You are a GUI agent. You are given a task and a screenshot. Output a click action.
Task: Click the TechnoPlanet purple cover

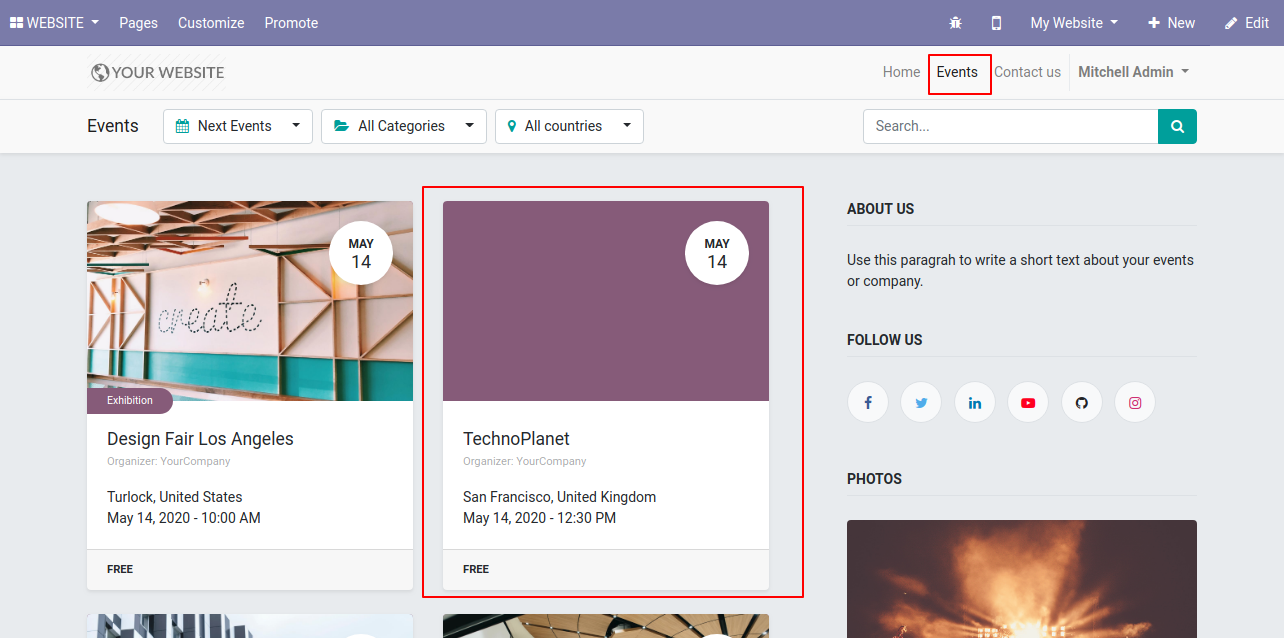[606, 301]
